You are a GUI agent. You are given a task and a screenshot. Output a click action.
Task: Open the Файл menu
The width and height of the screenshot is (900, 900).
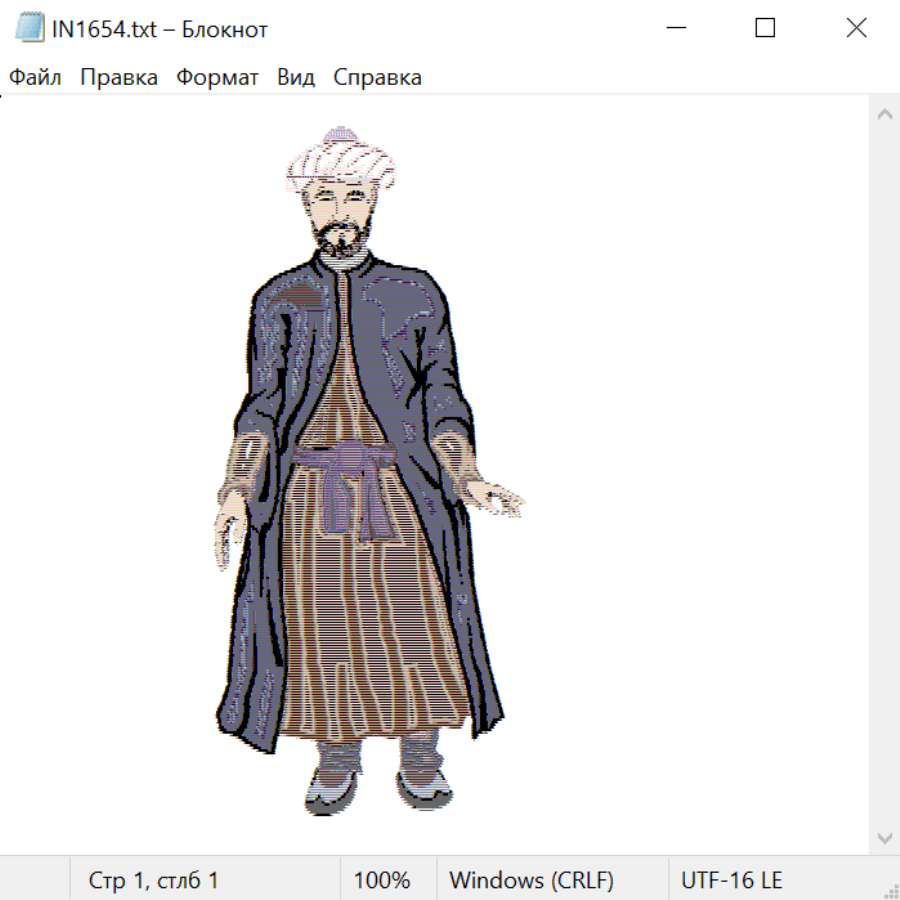(x=35, y=78)
